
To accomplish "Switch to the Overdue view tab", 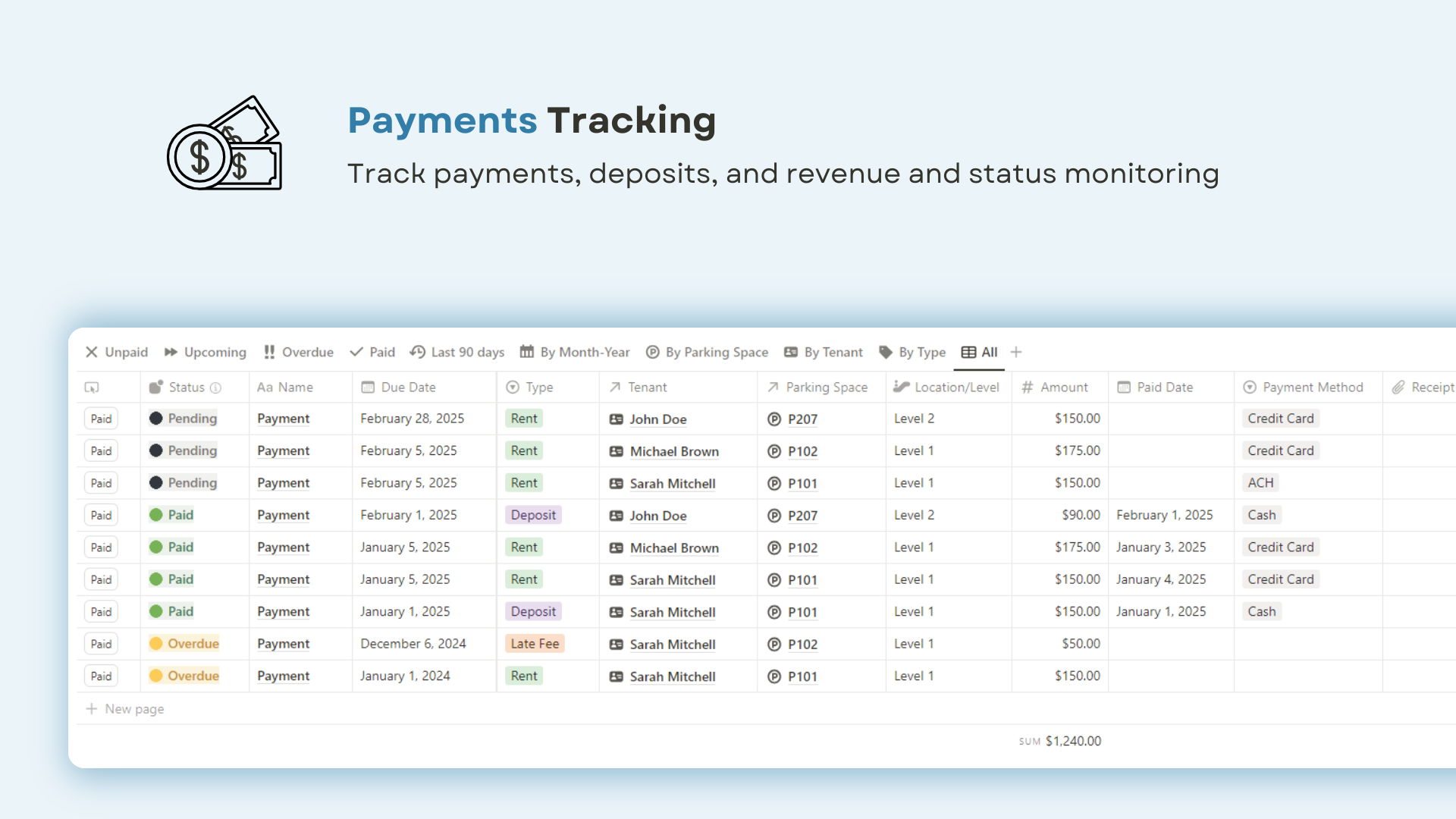I will click(299, 352).
